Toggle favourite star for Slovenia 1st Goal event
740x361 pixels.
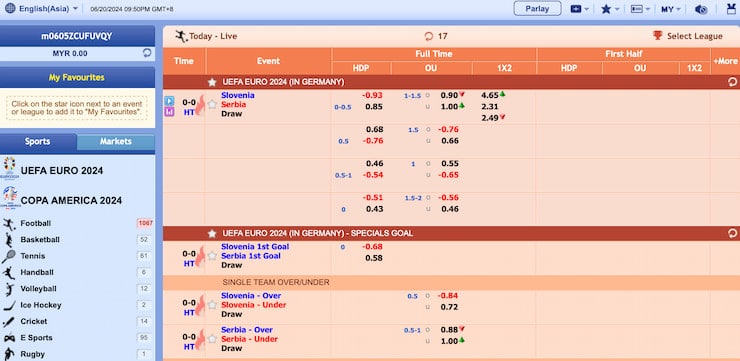212,256
